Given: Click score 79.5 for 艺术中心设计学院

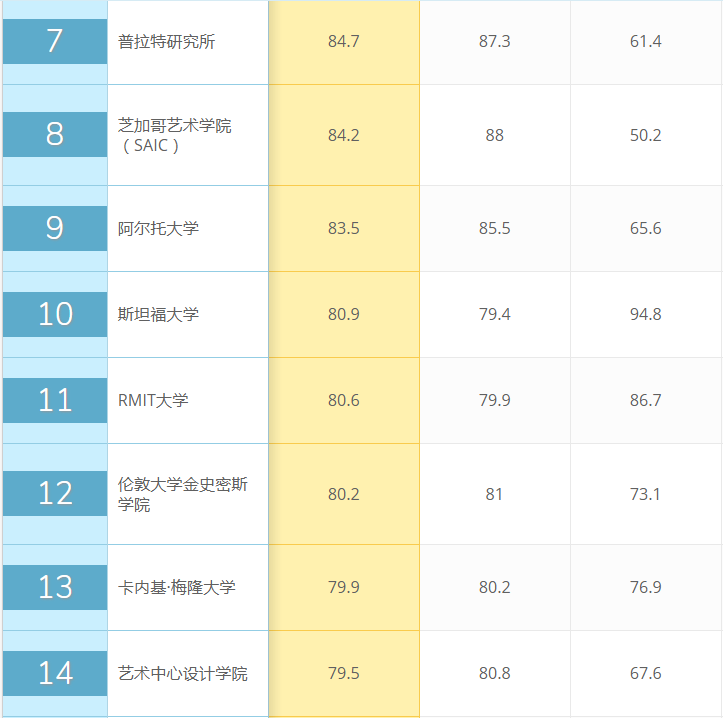Looking at the screenshot, I should click(x=344, y=673).
